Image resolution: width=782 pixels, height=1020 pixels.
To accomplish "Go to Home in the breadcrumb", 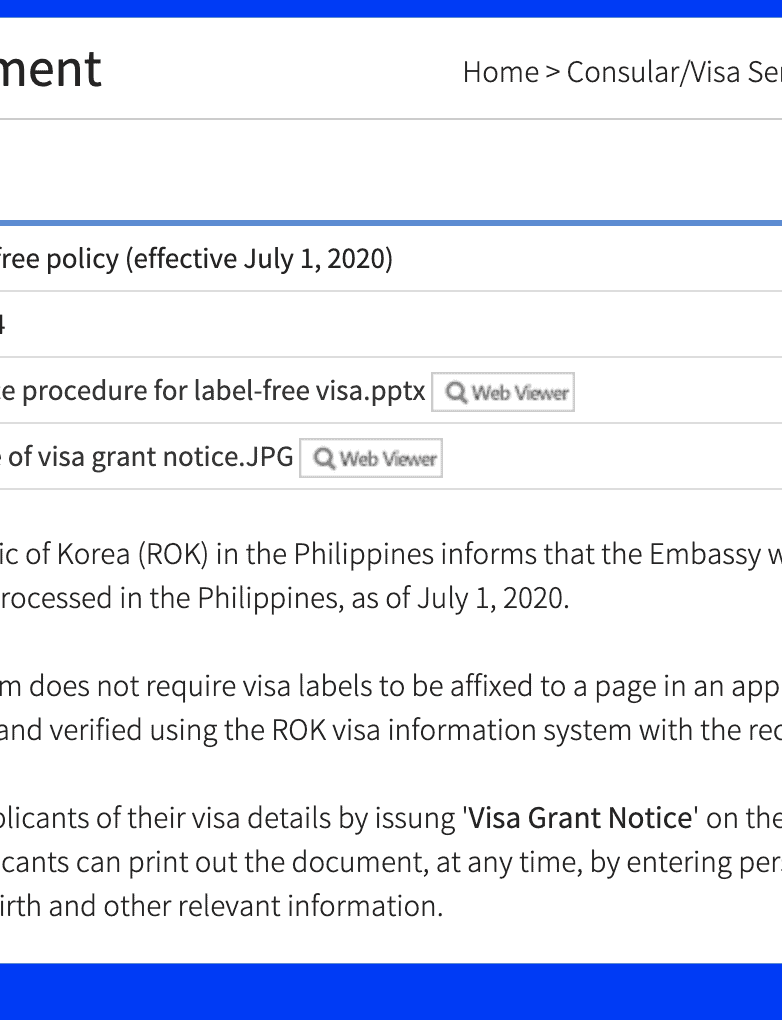I will pyautogui.click(x=500, y=72).
